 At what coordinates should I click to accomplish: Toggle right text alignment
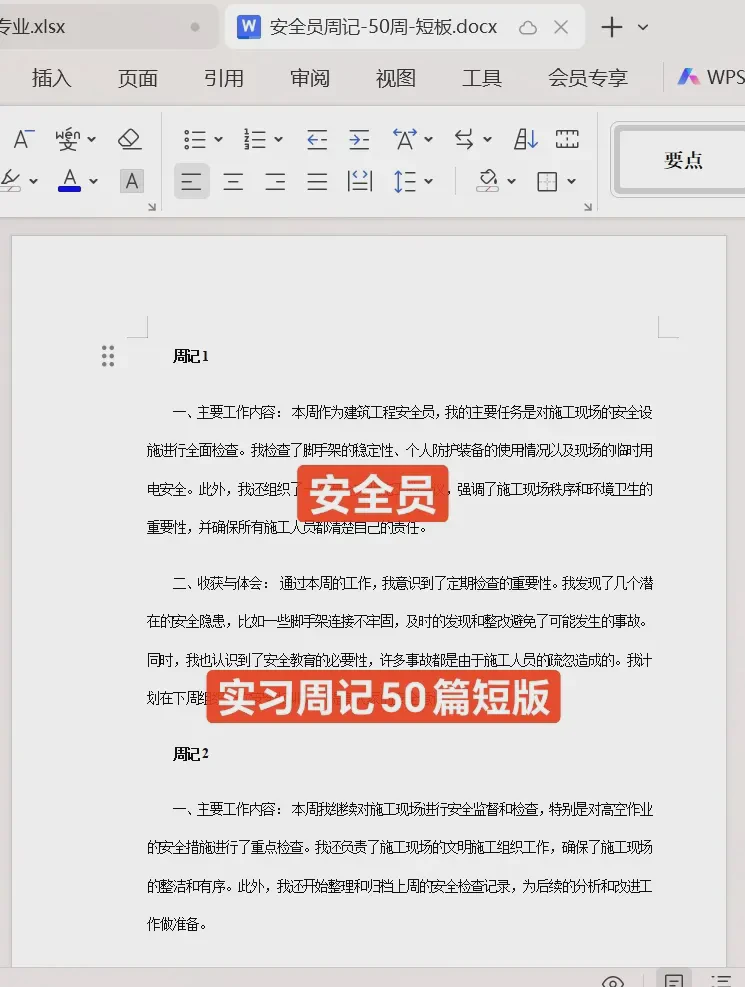coord(275,182)
